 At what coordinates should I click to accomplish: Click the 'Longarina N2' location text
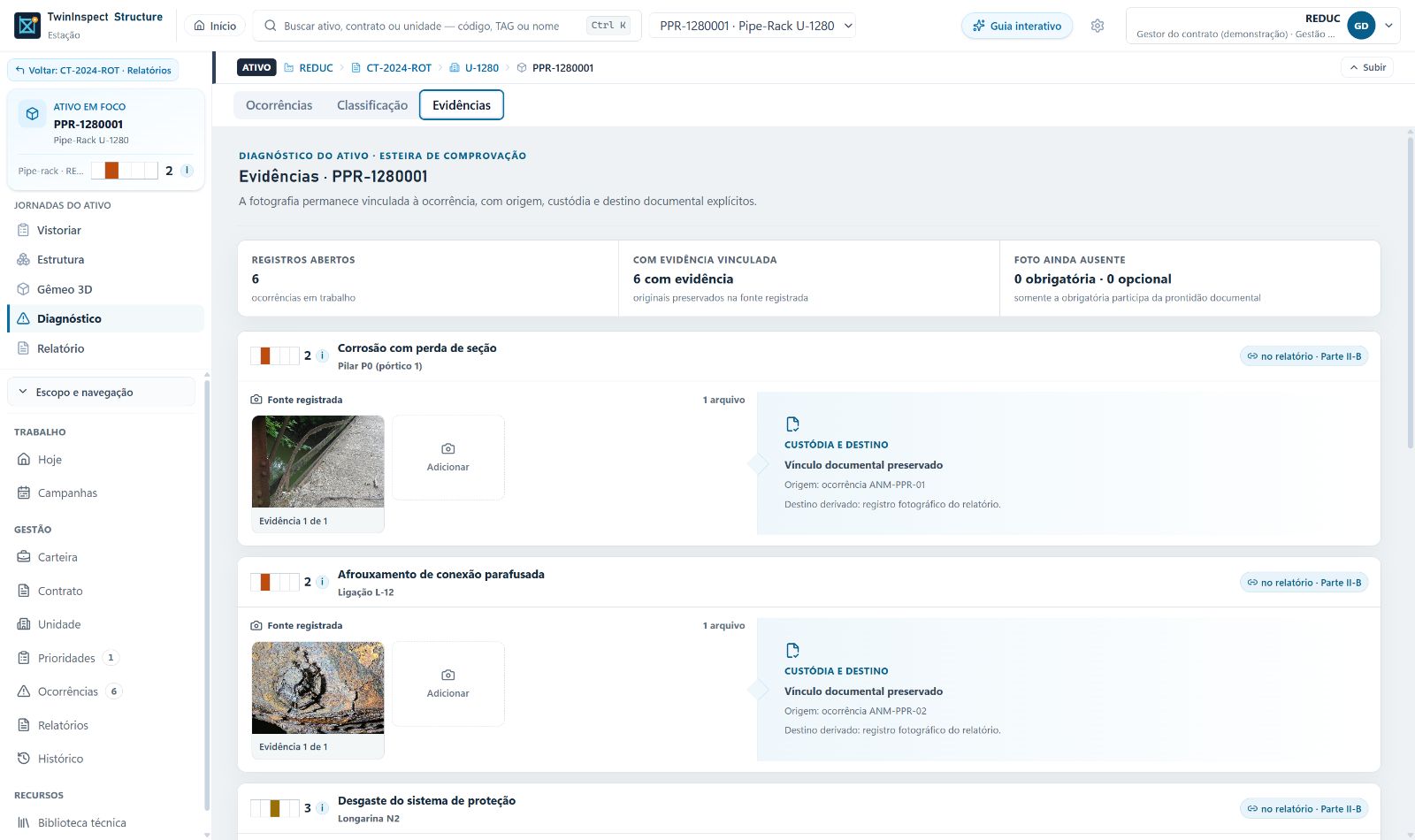(x=369, y=819)
